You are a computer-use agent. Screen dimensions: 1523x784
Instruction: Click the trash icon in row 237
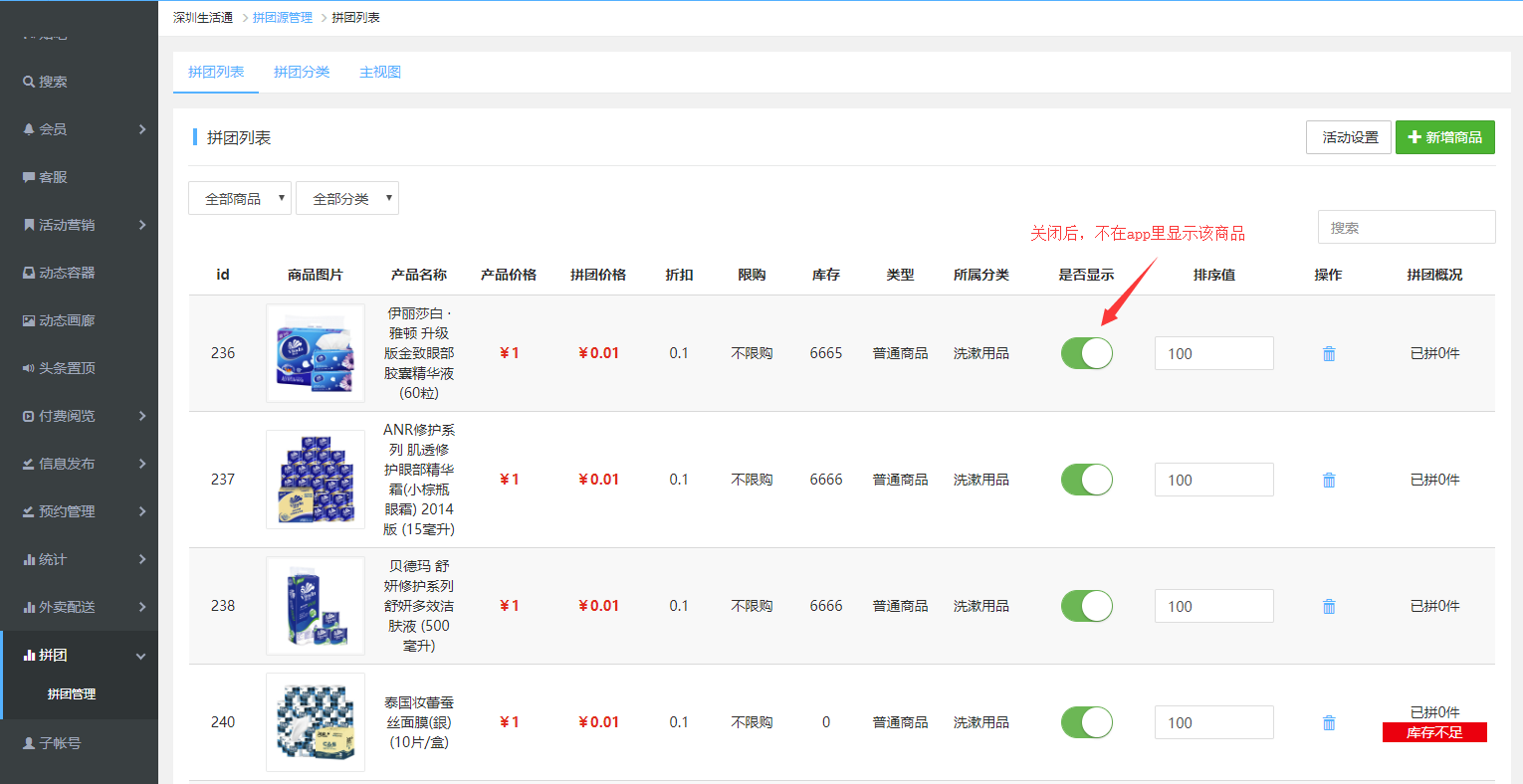[x=1328, y=480]
